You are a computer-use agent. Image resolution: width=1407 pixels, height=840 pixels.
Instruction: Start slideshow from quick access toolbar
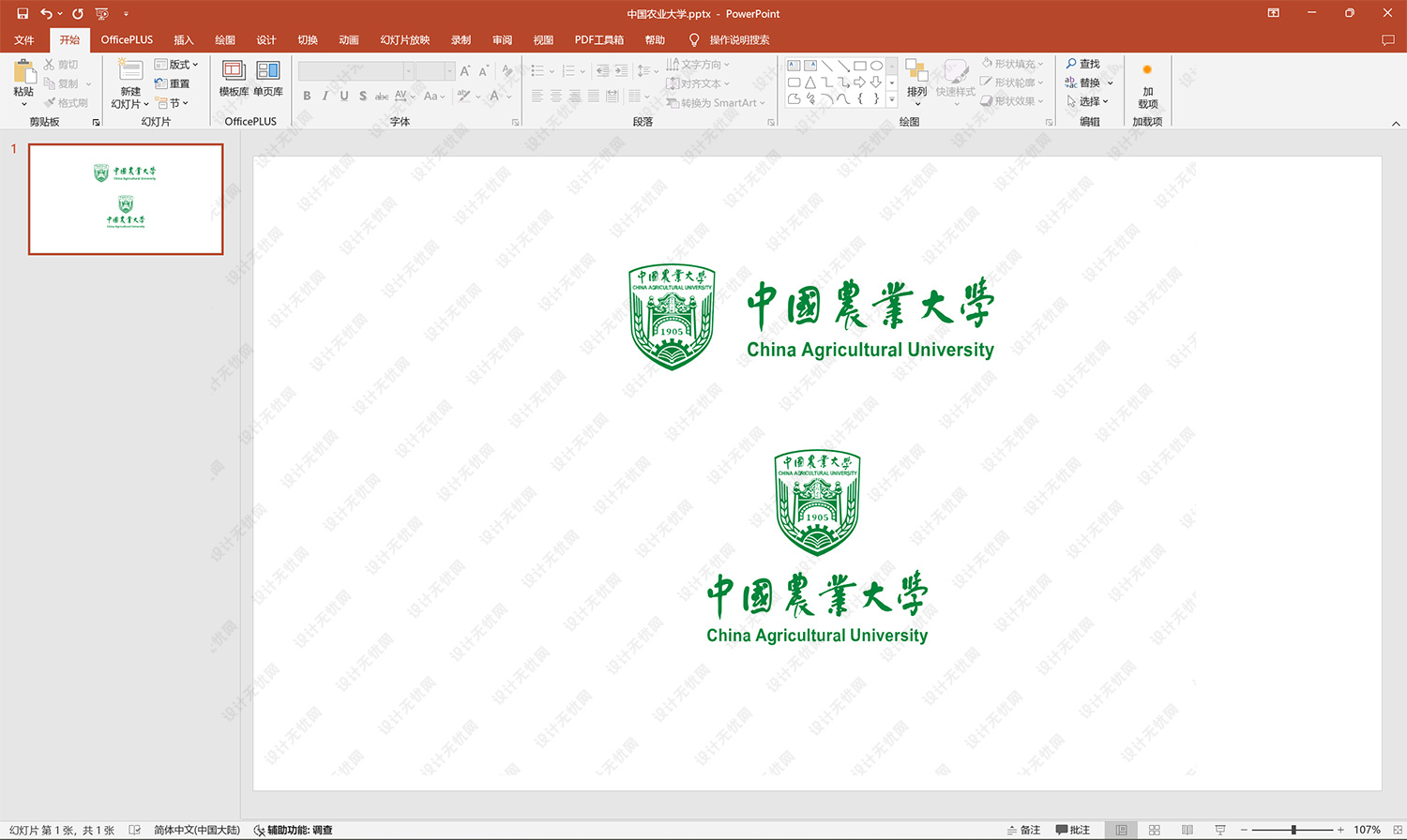102,13
